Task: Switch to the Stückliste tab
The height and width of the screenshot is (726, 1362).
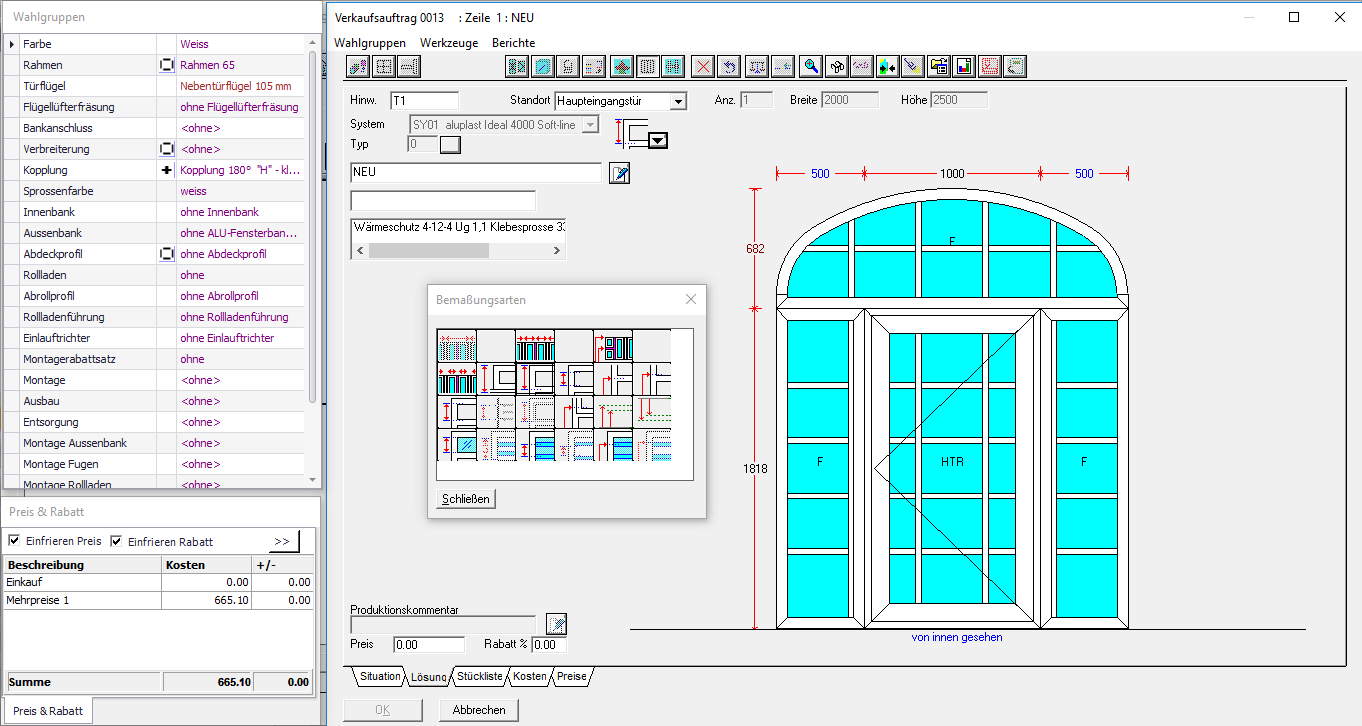Action: 479,677
